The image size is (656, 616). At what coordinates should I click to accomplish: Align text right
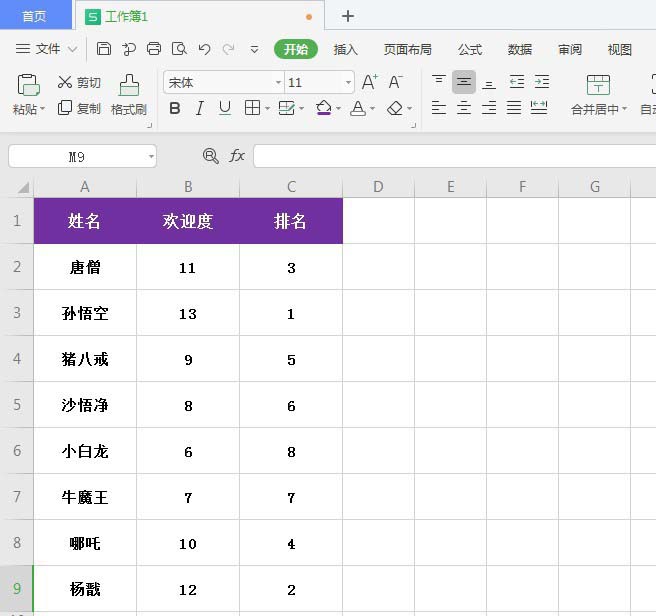point(489,108)
